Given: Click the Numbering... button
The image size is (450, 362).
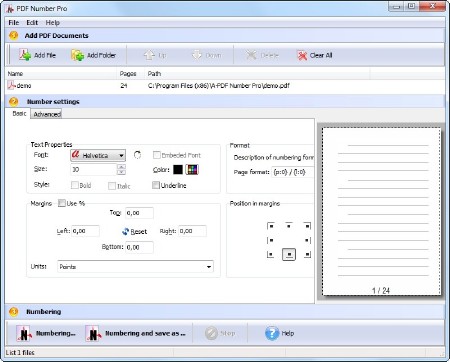Looking at the screenshot, I should click(x=46, y=333).
